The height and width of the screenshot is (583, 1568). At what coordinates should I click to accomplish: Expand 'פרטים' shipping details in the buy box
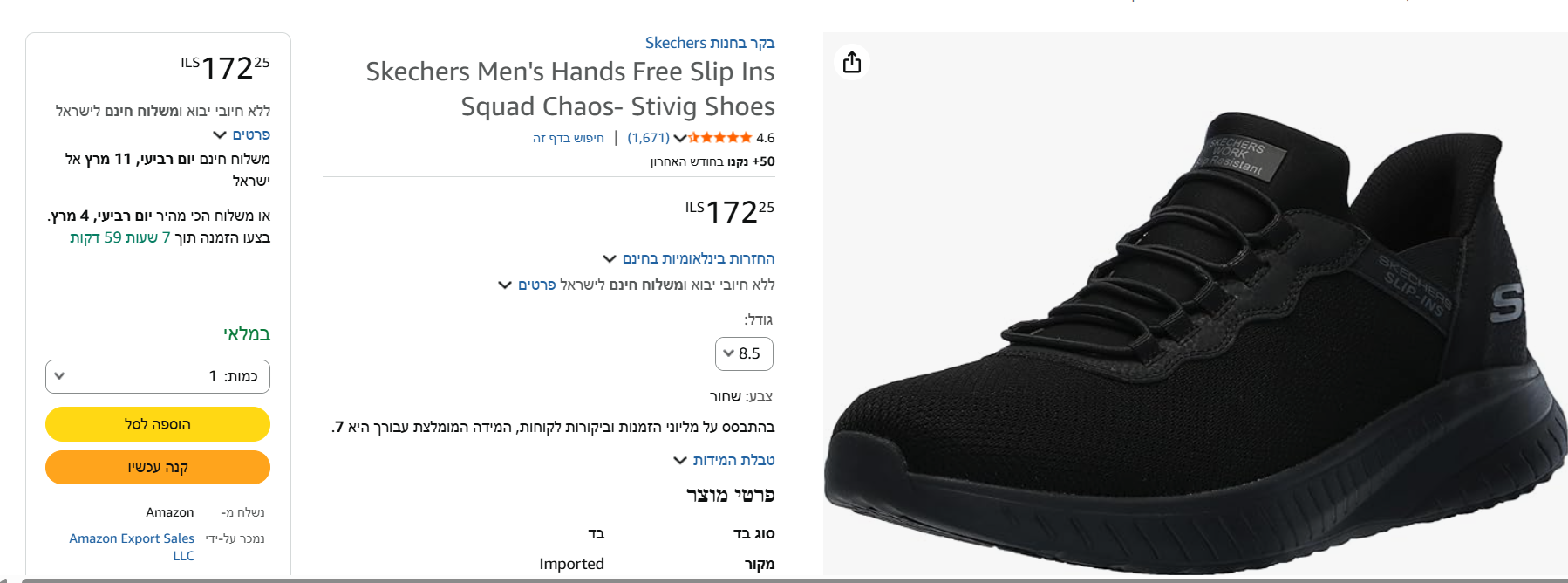point(251,134)
